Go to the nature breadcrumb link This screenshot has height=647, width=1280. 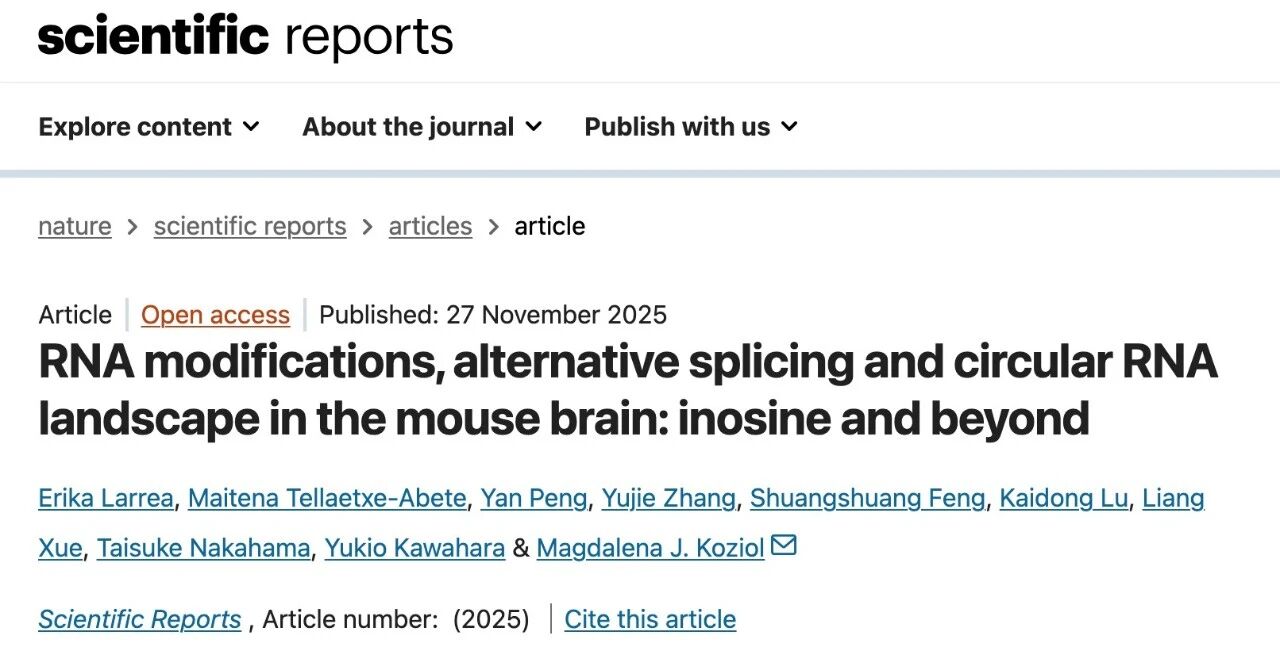click(x=75, y=226)
